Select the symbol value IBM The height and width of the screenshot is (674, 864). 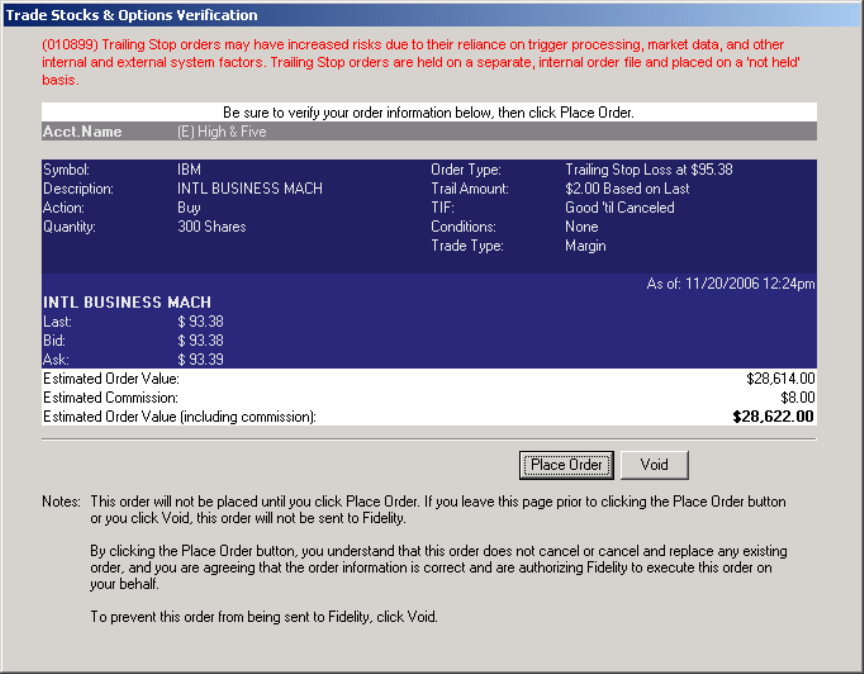(189, 170)
